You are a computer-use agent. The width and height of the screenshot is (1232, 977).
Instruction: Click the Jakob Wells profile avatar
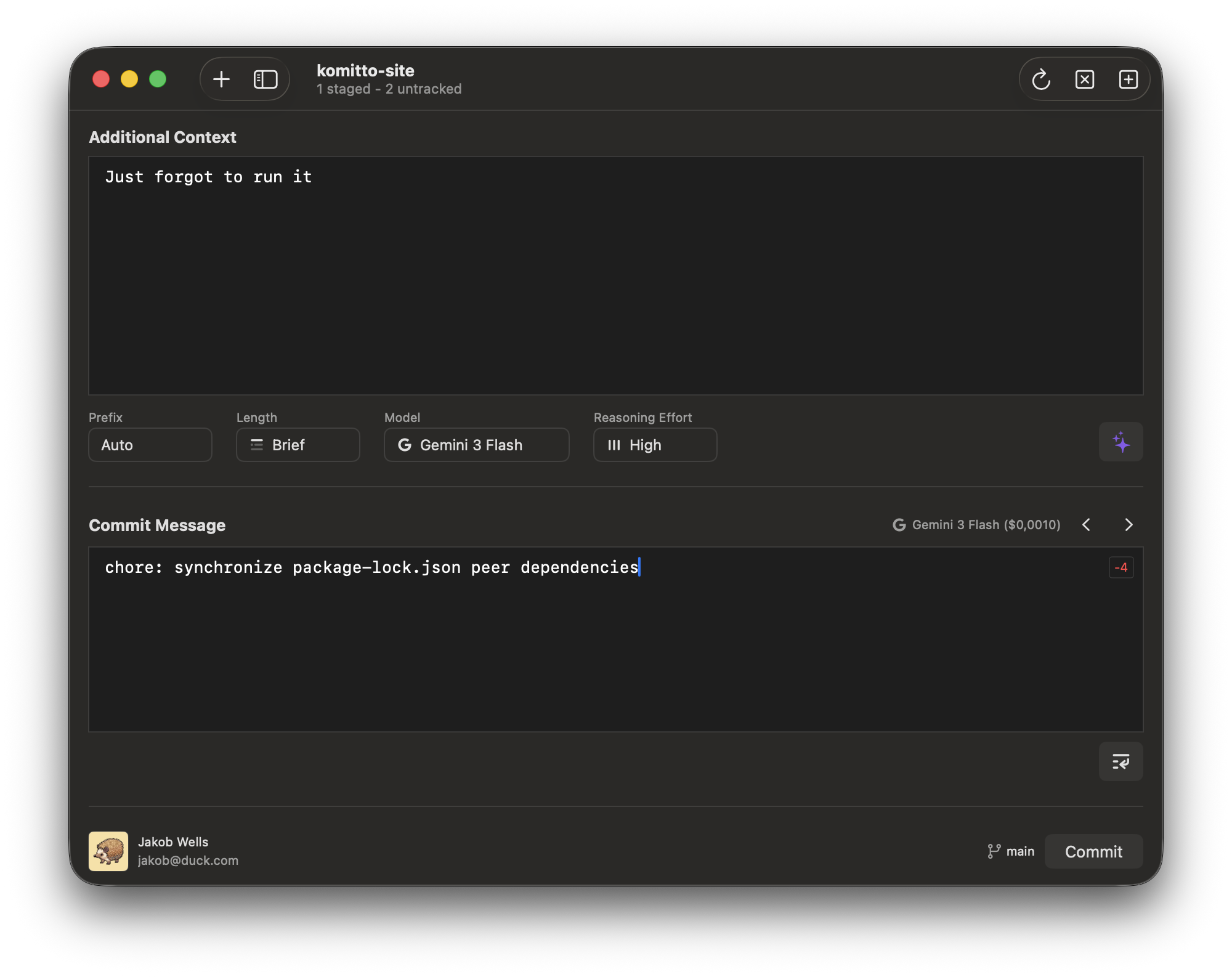pyautogui.click(x=108, y=851)
